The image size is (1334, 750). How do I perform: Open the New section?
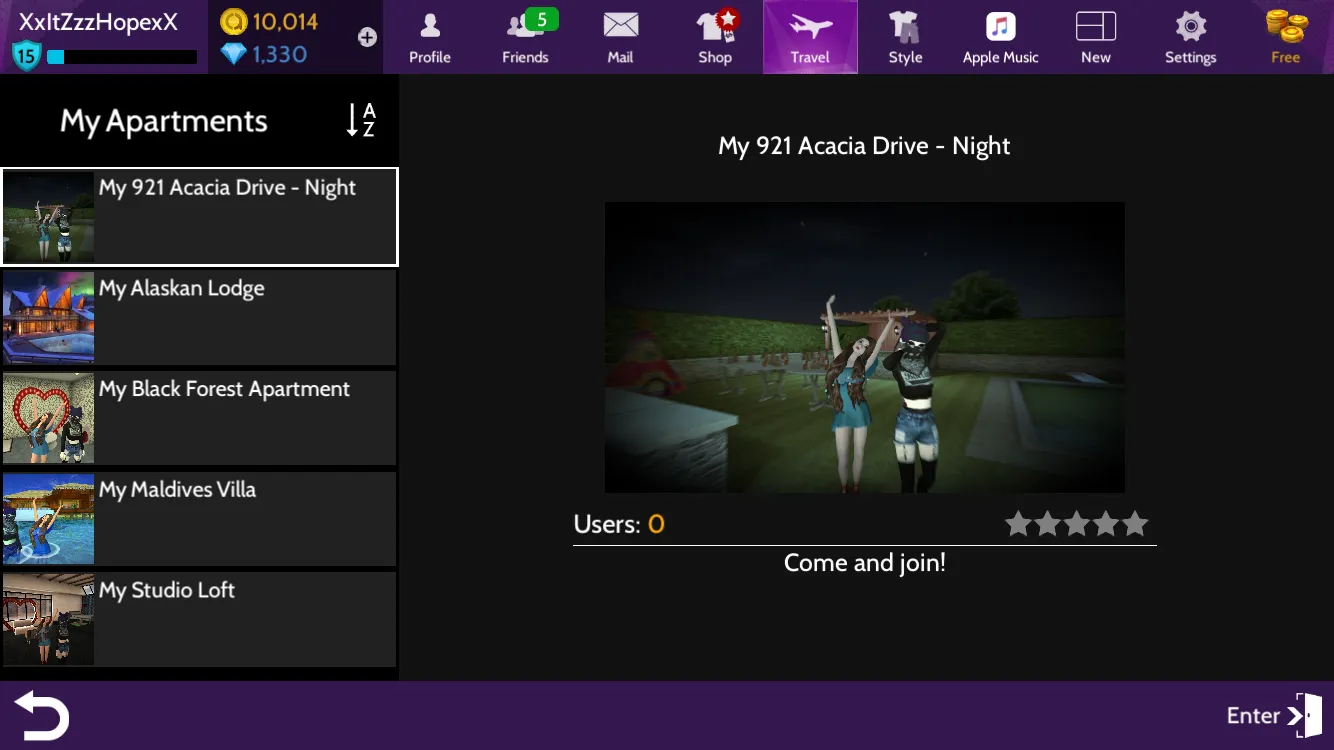(x=1096, y=37)
